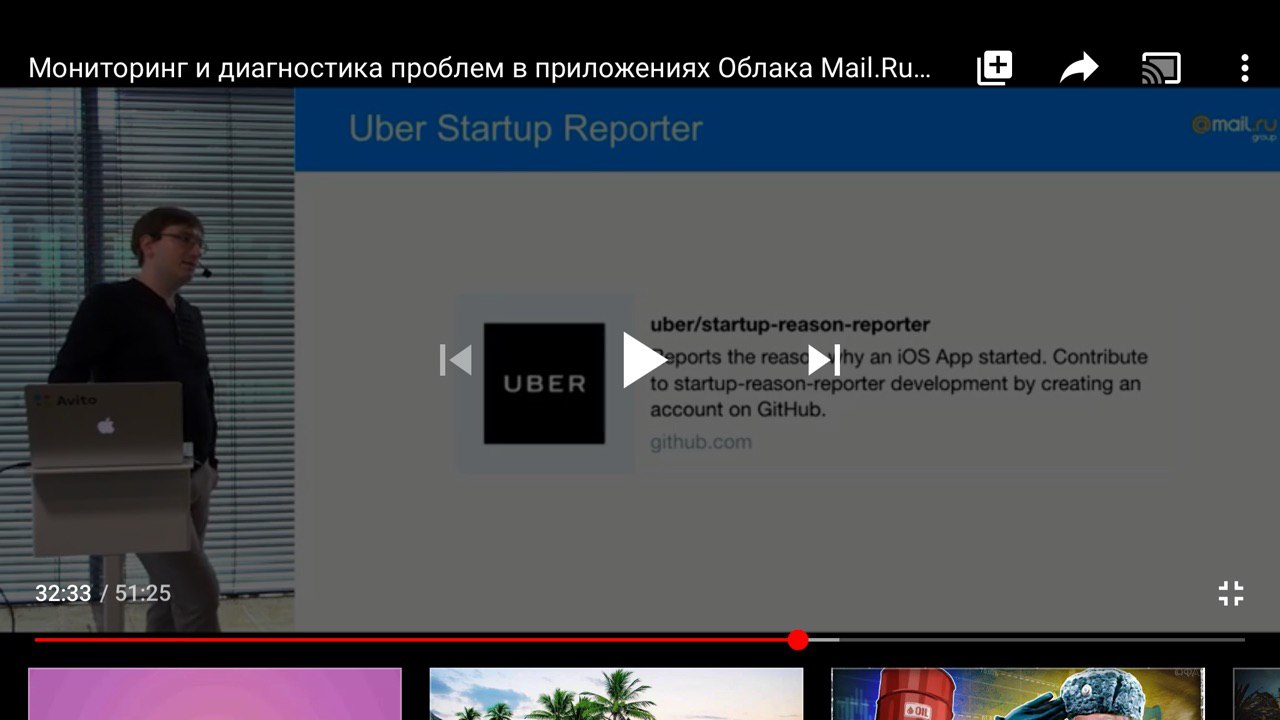Open the palm trees suggested video thumbnail

(616, 694)
